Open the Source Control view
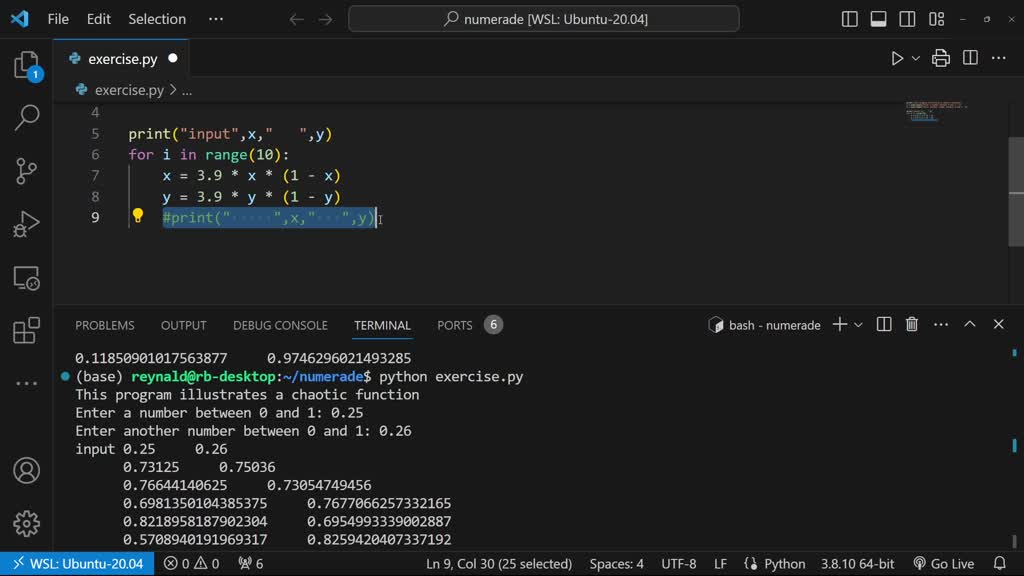This screenshot has height=576, width=1024. (x=26, y=170)
